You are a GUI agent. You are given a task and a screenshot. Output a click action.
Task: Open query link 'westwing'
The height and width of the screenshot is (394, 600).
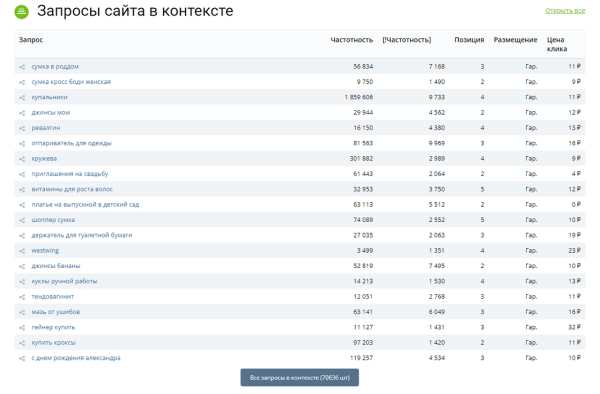pos(45,251)
